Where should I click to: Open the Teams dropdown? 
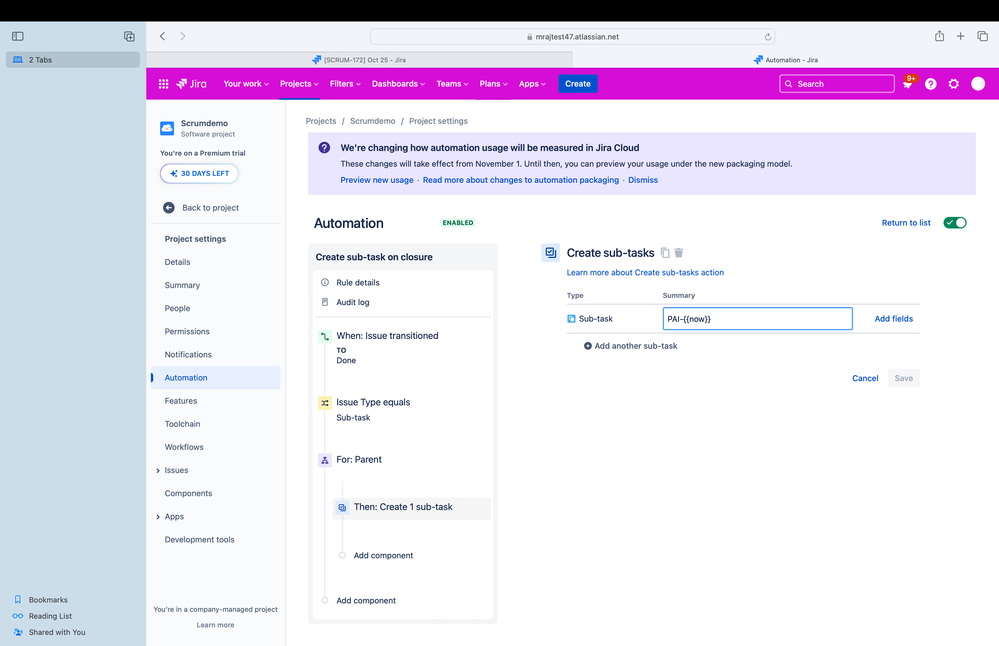pyautogui.click(x=452, y=83)
